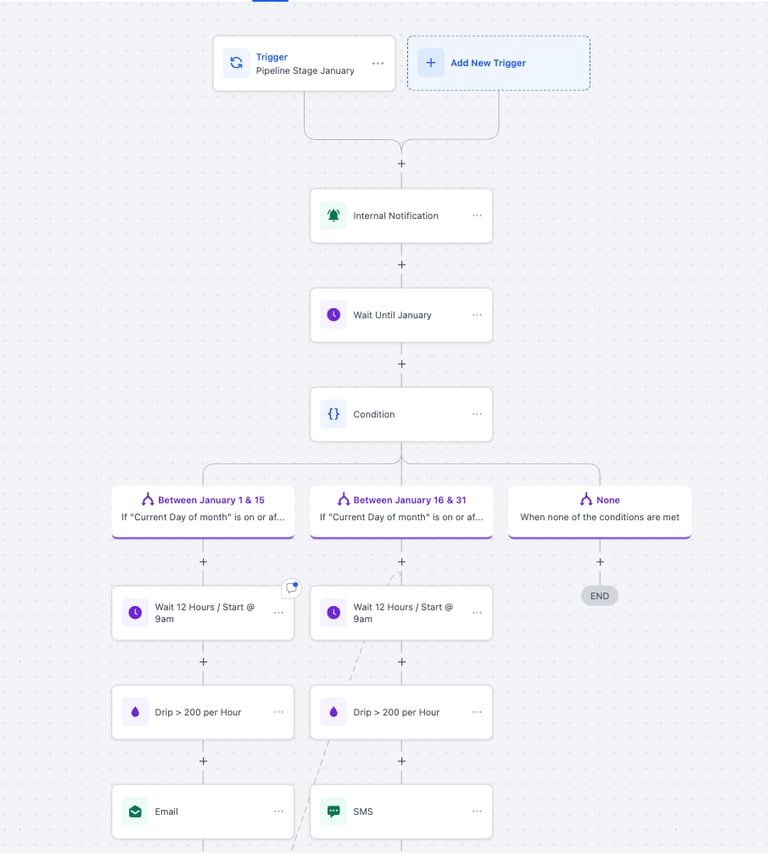Click the clock icon on second Wait 12 Hours step
The height and width of the screenshot is (853, 768).
(x=334, y=612)
